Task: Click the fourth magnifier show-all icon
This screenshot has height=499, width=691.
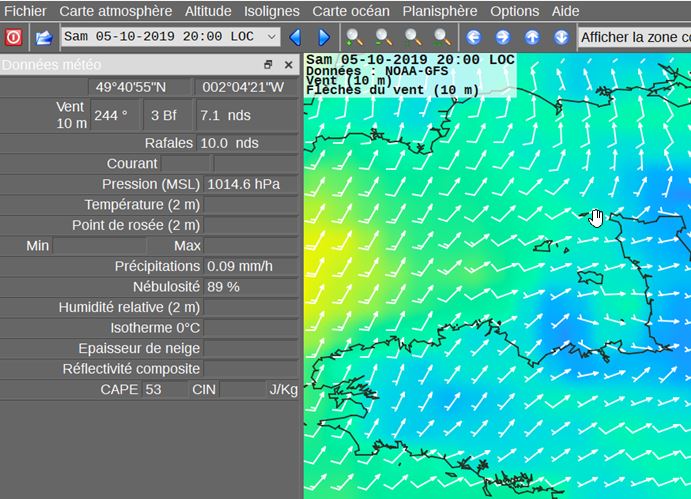Action: (x=442, y=37)
